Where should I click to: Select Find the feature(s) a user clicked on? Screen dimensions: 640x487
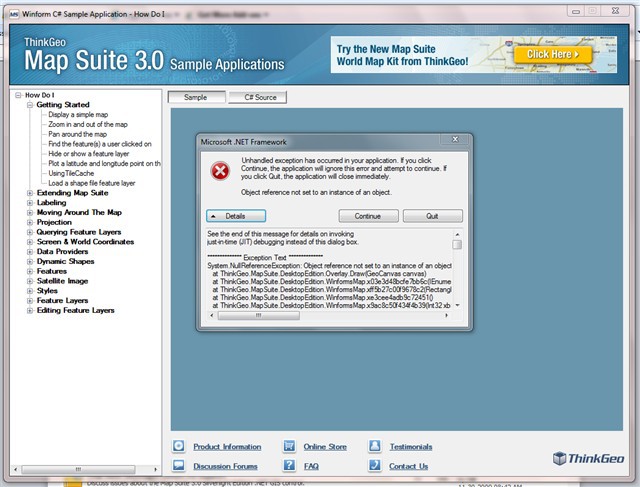100,144
